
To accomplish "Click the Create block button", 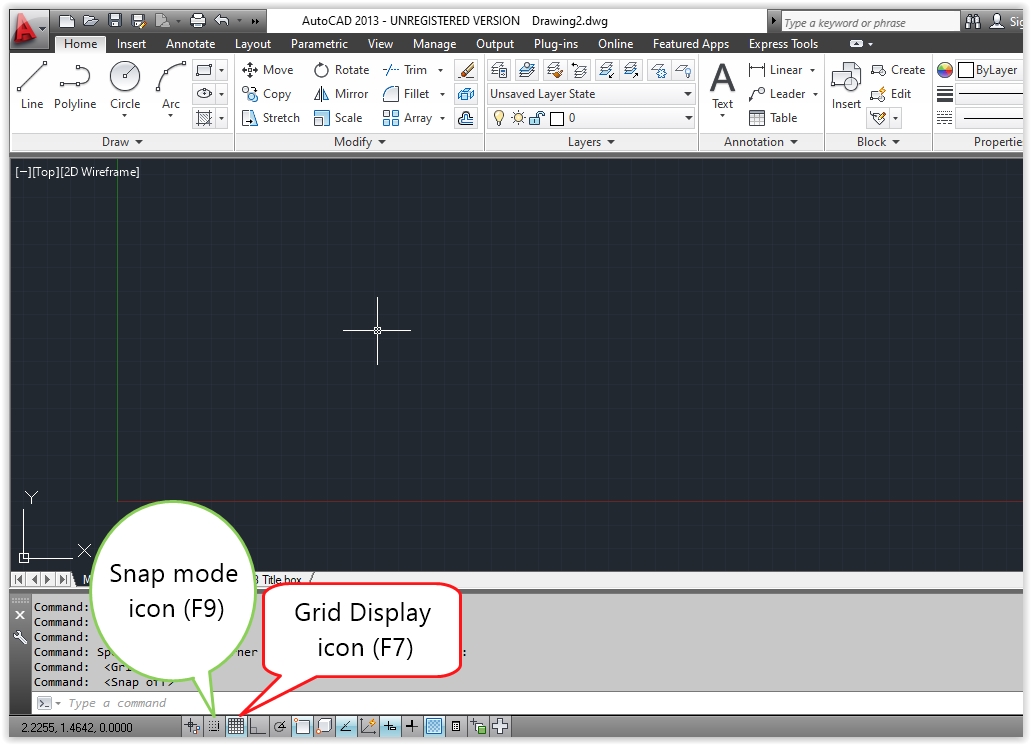I will (x=897, y=69).
